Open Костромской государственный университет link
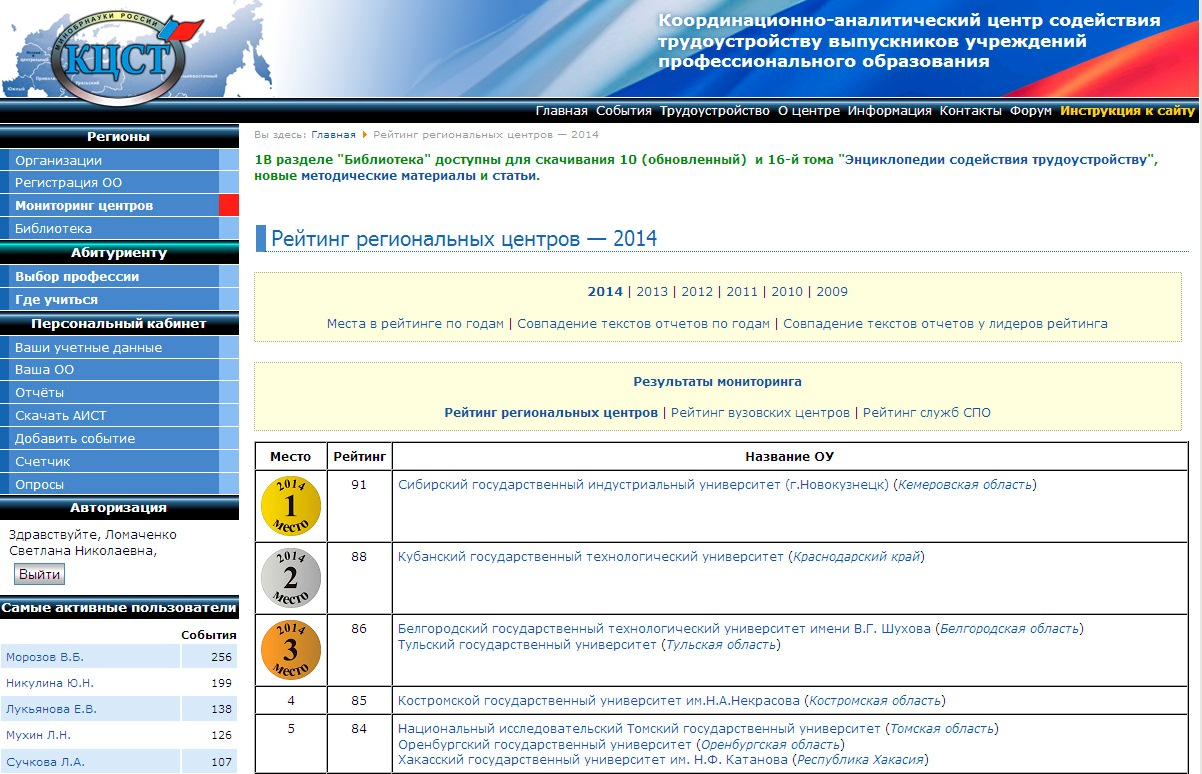Image resolution: width=1202 pixels, height=774 pixels. (600, 701)
